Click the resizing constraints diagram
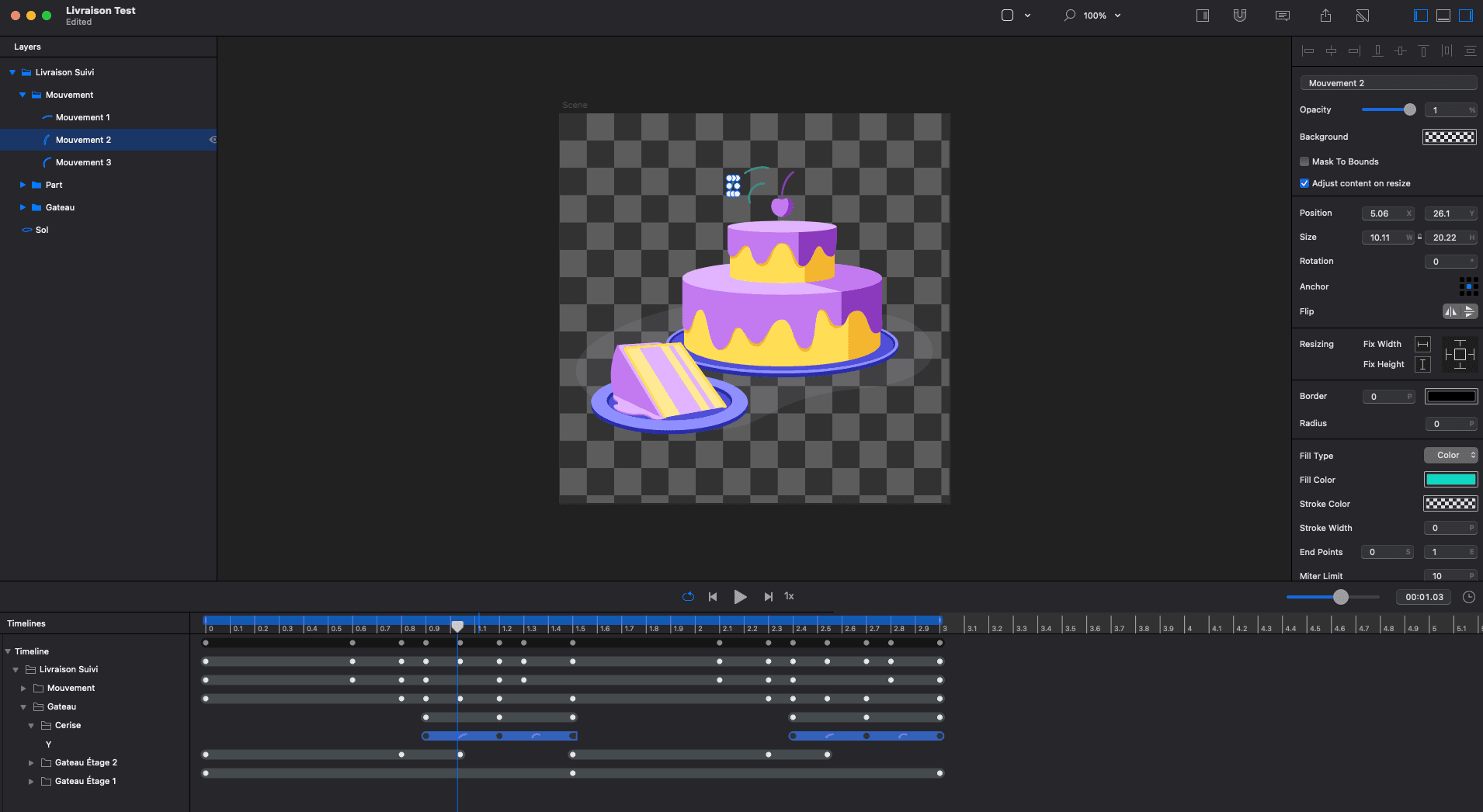 (x=1460, y=354)
